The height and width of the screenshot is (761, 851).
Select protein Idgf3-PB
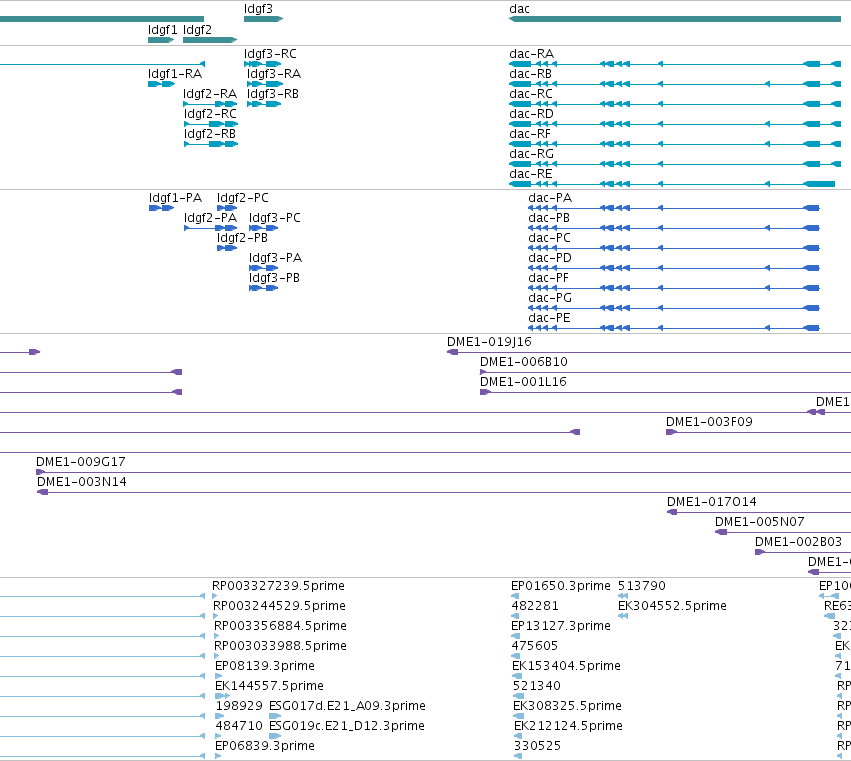coord(263,288)
